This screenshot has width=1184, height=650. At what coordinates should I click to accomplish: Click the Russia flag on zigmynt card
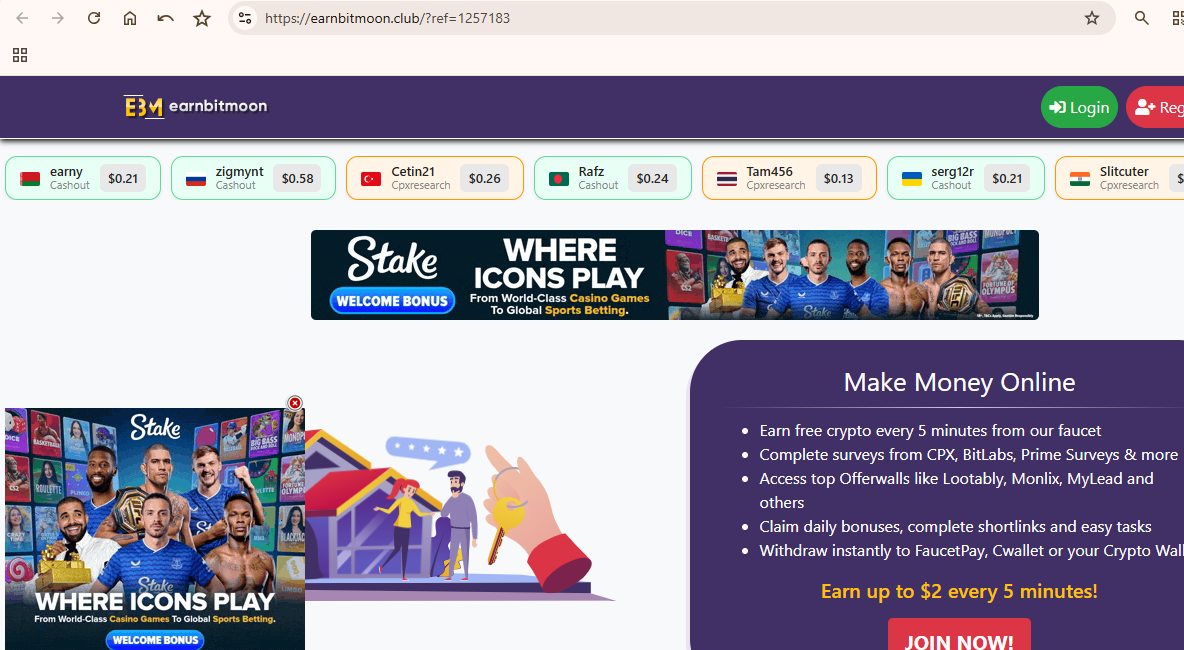point(196,179)
